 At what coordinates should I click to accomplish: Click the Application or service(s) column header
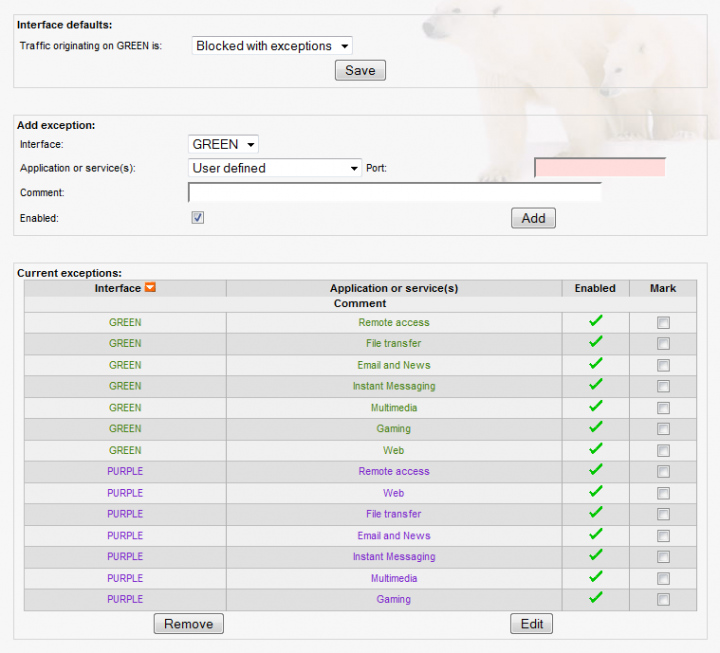[394, 288]
